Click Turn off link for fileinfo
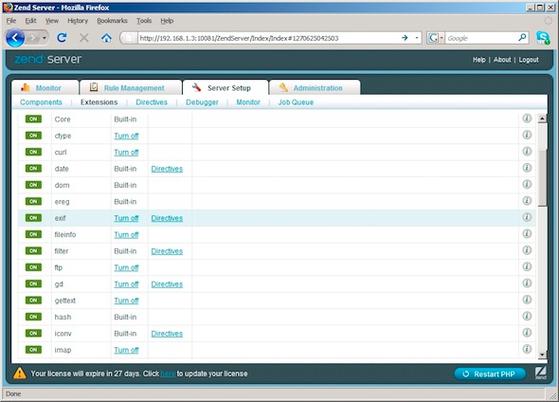 [x=126, y=234]
